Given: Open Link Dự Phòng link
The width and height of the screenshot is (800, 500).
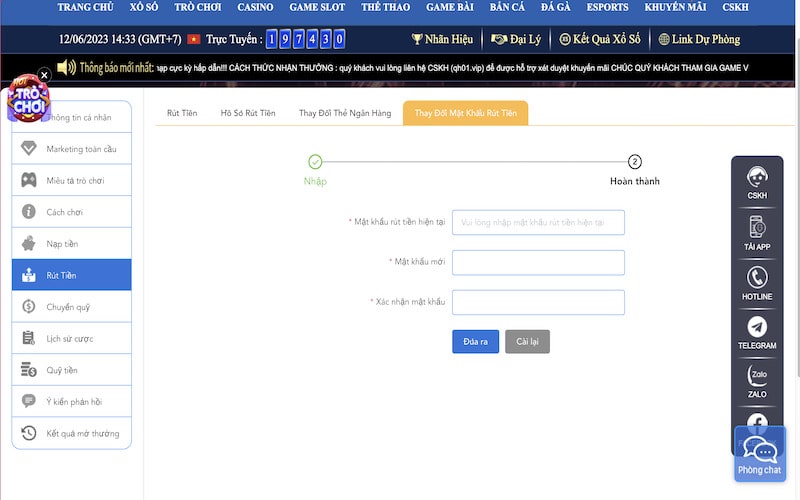Looking at the screenshot, I should pyautogui.click(x=699, y=39).
